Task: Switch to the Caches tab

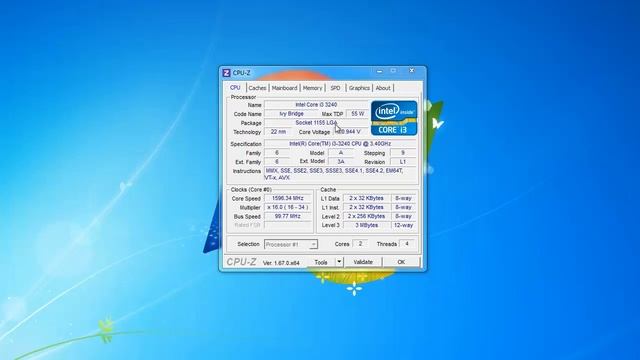Action: (x=257, y=88)
